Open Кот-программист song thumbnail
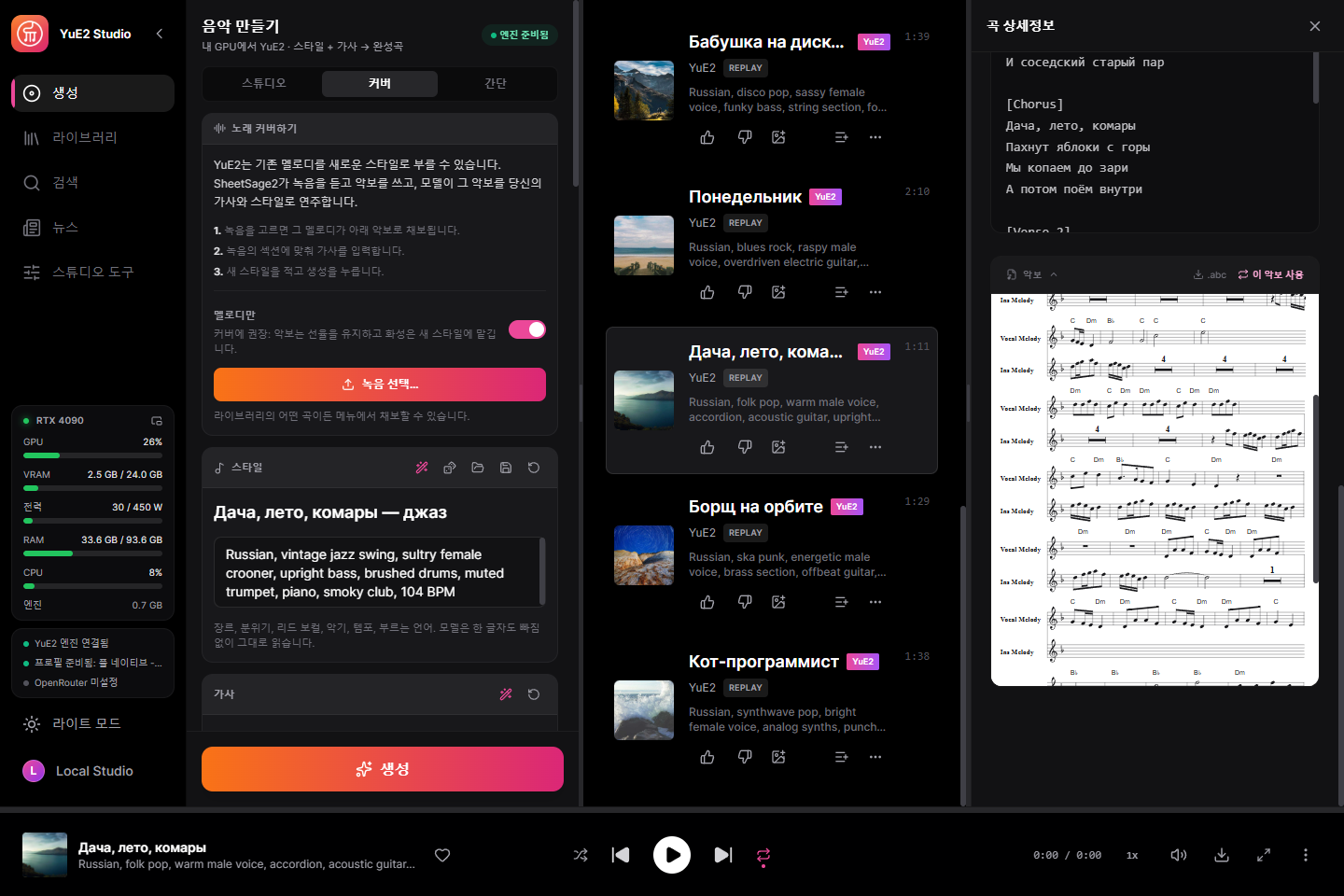This screenshot has width=1344, height=896. (644, 710)
